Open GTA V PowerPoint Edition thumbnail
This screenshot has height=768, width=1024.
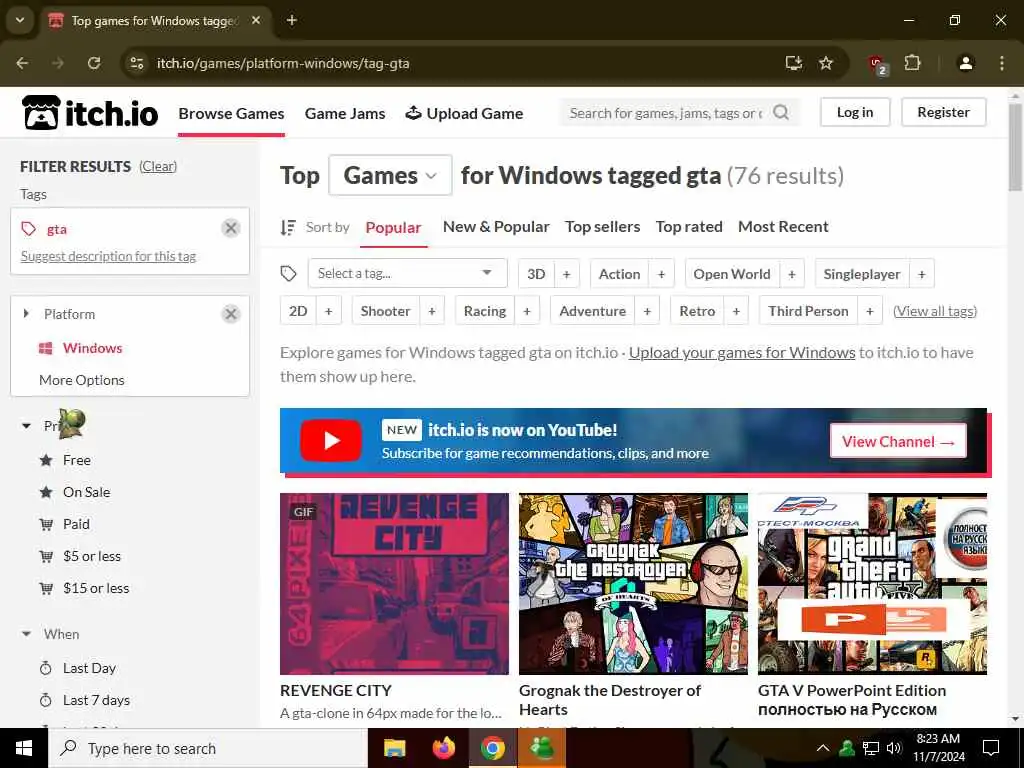tap(872, 584)
